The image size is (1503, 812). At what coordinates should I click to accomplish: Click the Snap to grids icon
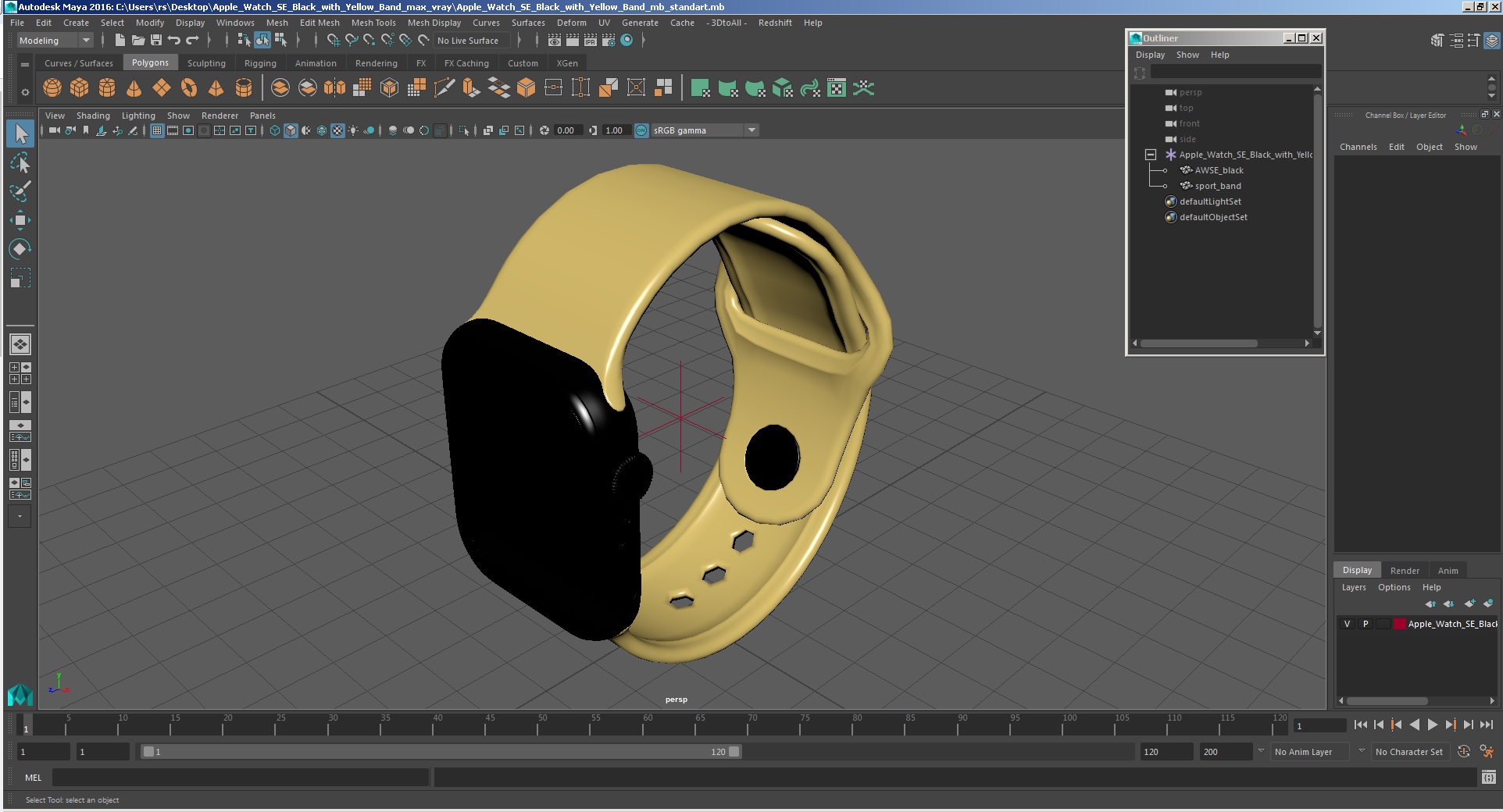coord(334,41)
